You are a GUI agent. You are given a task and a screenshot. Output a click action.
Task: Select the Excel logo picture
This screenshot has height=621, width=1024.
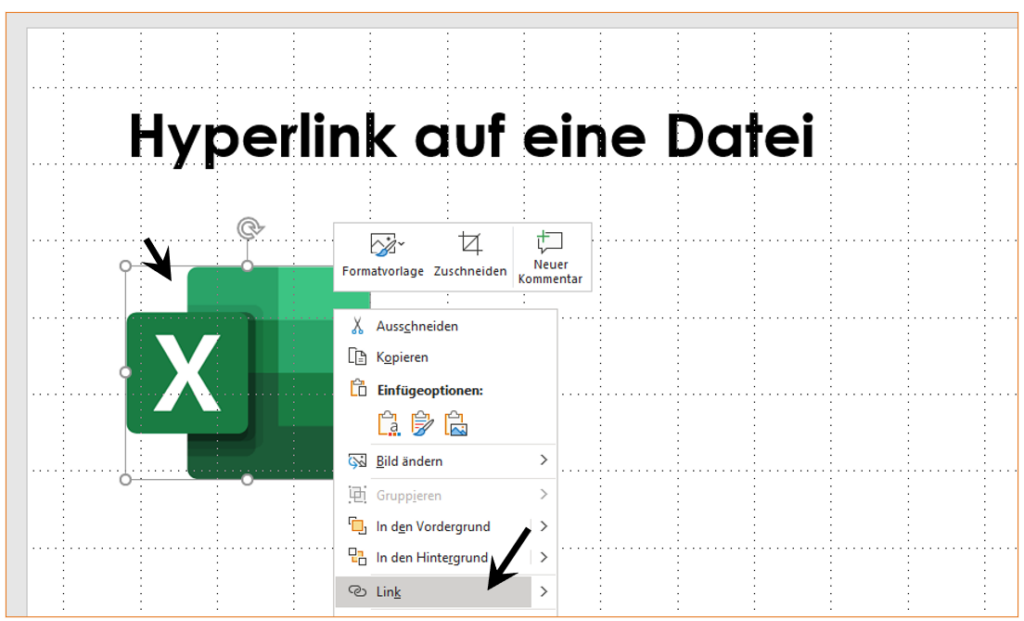point(229,373)
